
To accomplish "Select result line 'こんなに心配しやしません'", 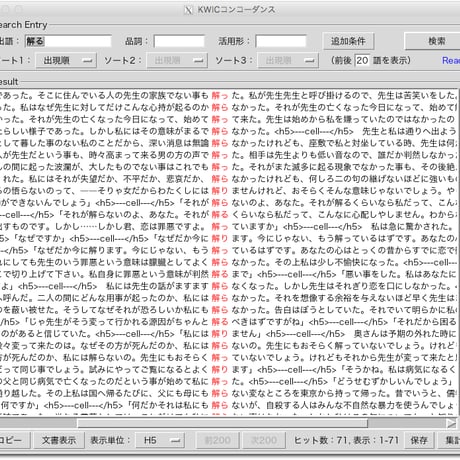I will point(230,215).
